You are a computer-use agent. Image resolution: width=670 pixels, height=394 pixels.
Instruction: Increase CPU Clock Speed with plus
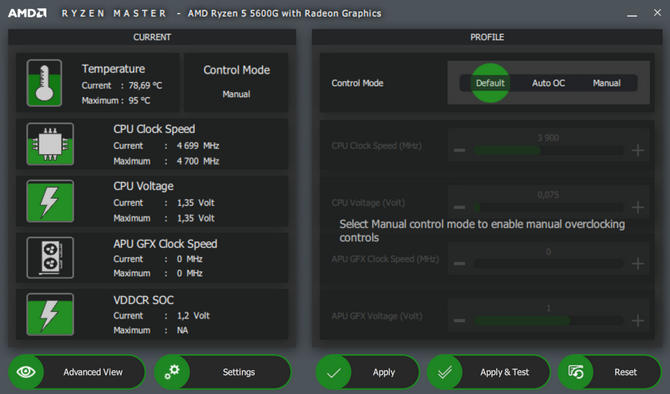pos(638,150)
